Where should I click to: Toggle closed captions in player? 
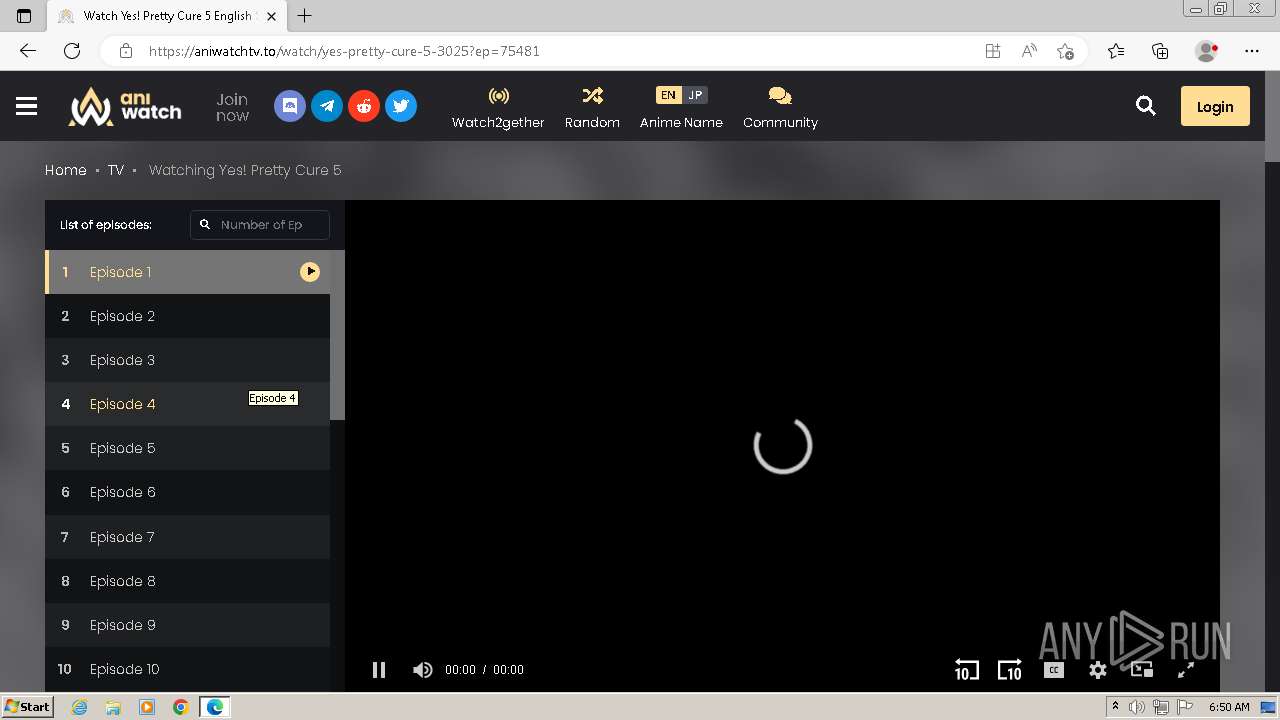click(x=1054, y=670)
